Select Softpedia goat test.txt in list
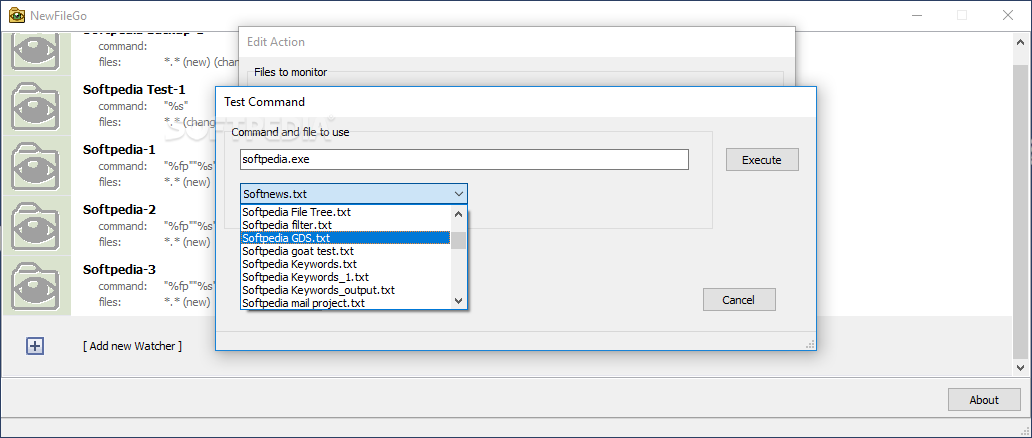The image size is (1032, 438). (346, 251)
